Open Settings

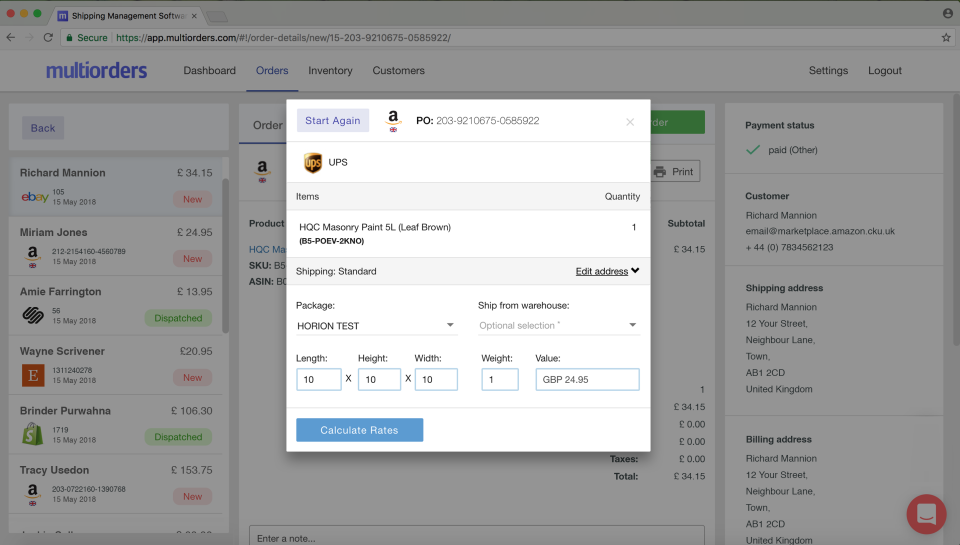[x=828, y=70]
